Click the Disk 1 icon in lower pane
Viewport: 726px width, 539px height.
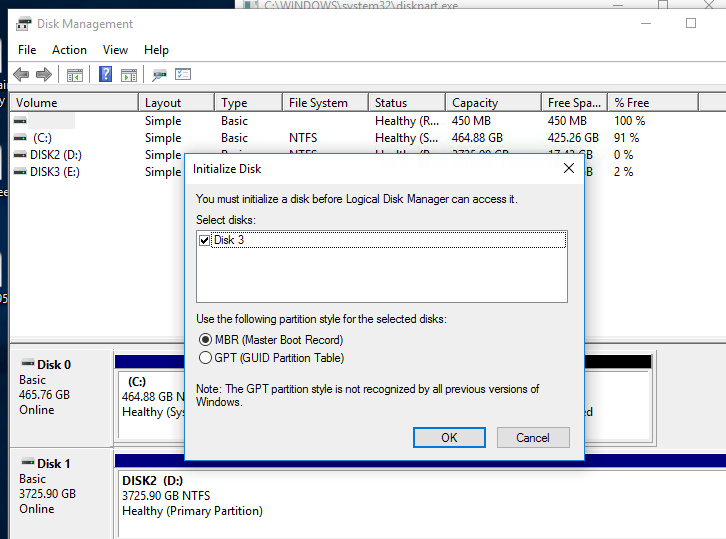pyautogui.click(x=28, y=462)
